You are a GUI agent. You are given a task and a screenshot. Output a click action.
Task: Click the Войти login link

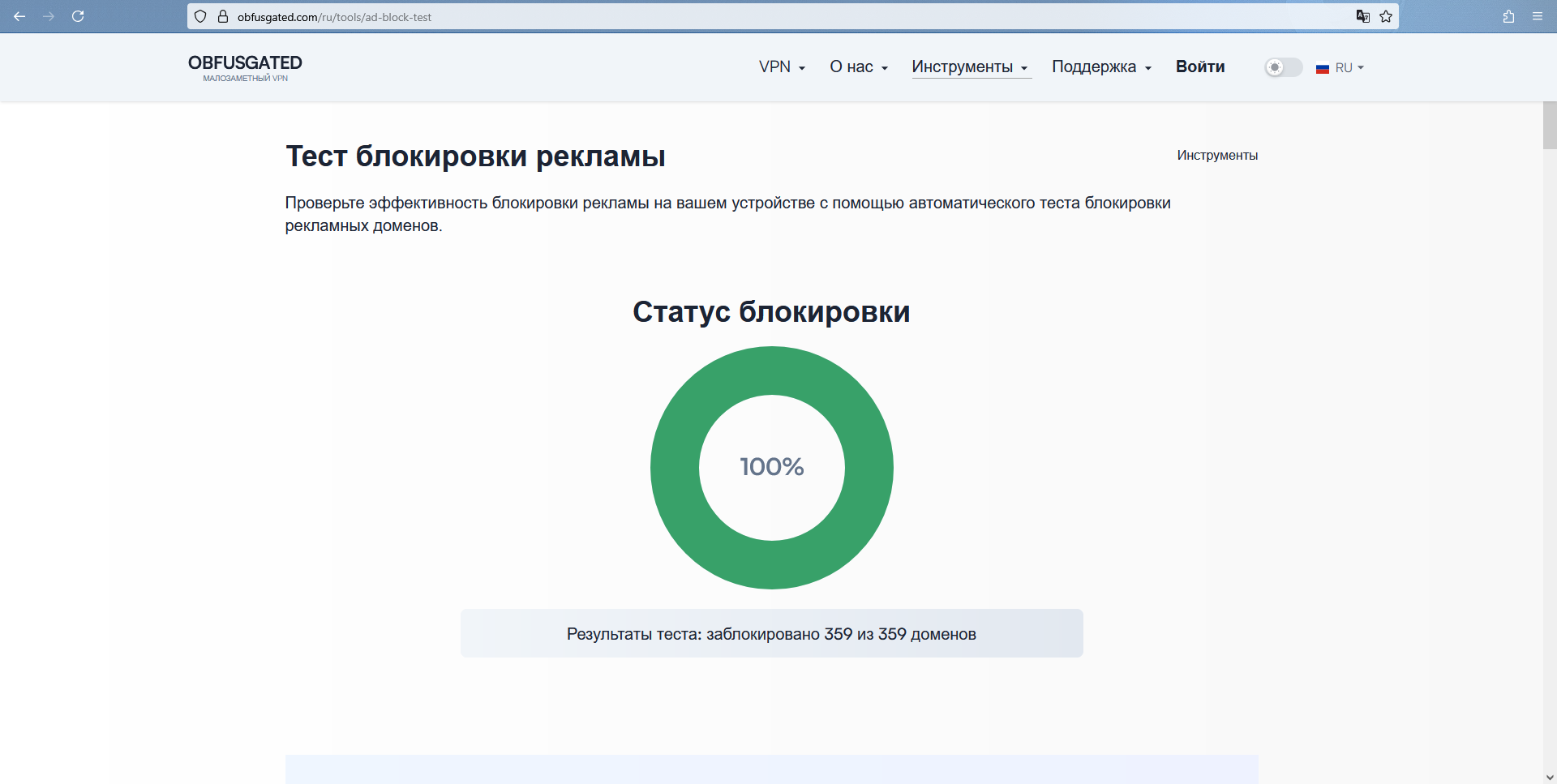(x=1200, y=66)
